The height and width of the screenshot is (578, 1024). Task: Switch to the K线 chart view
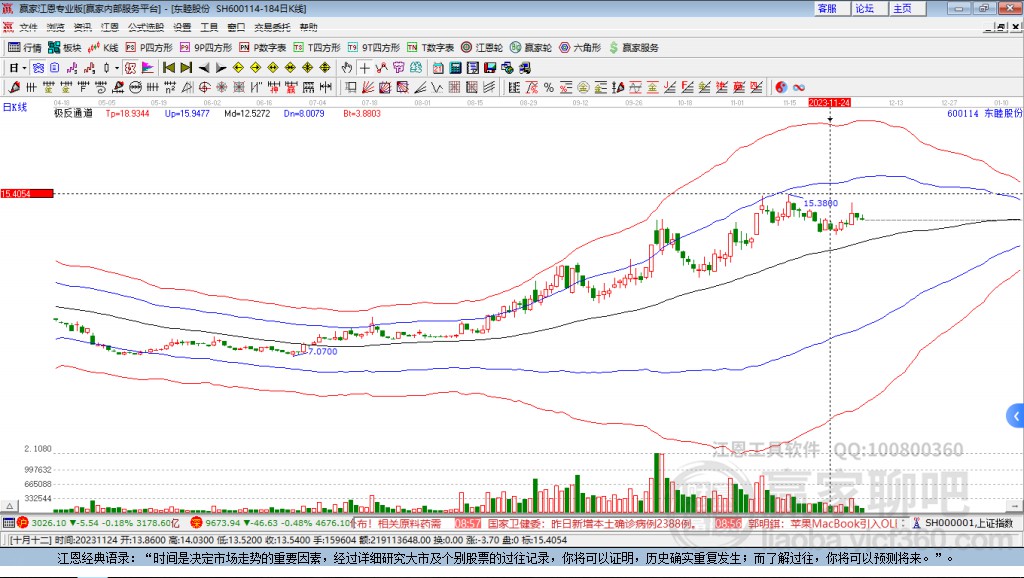pyautogui.click(x=103, y=48)
